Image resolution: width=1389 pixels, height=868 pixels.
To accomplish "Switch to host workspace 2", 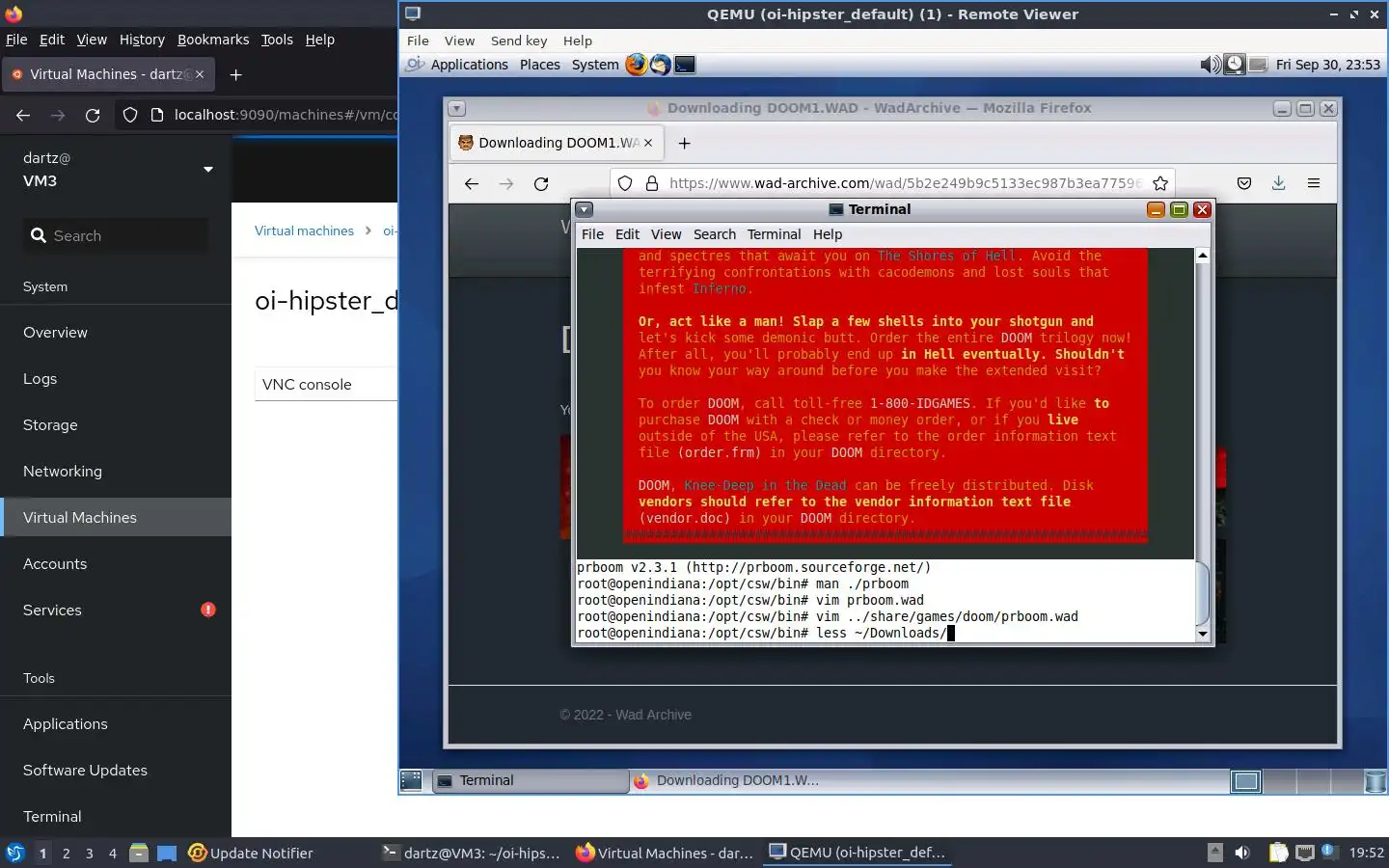I will pos(66,853).
